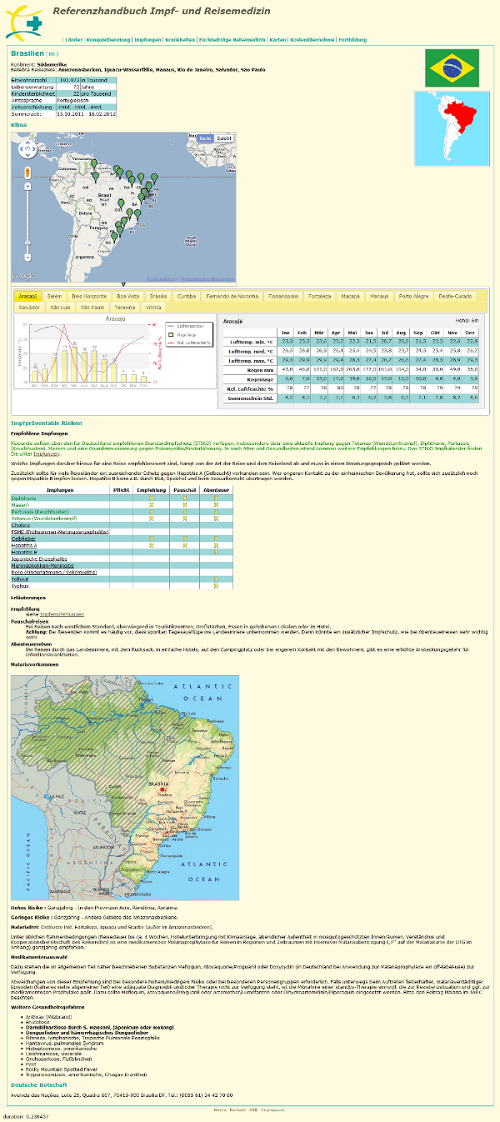Viewport: 500px width, 1122px height.
Task: Click the Tollwut vaccine link
Action: (x=20, y=579)
